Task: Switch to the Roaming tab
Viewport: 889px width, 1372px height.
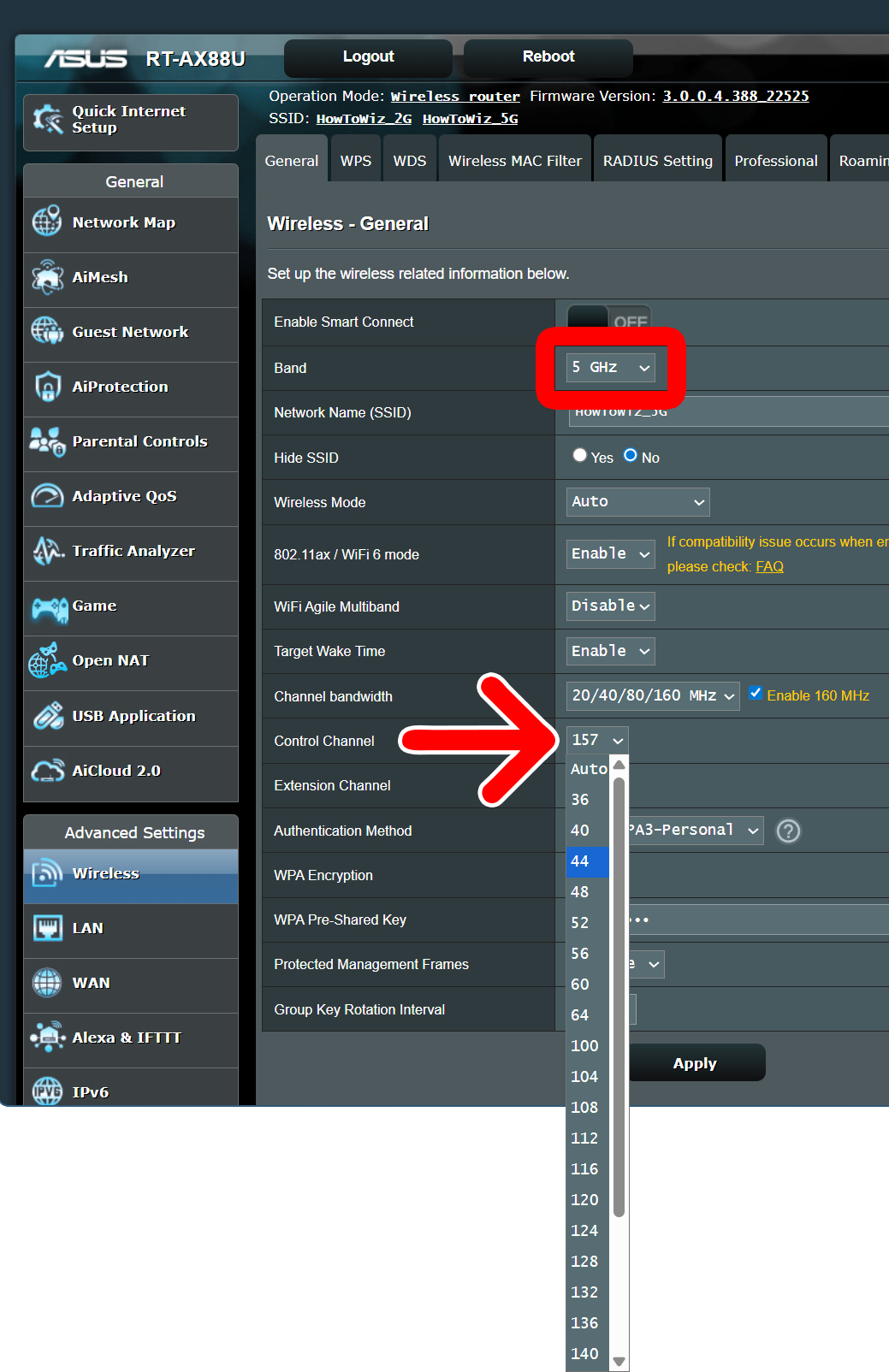Action: point(860,161)
